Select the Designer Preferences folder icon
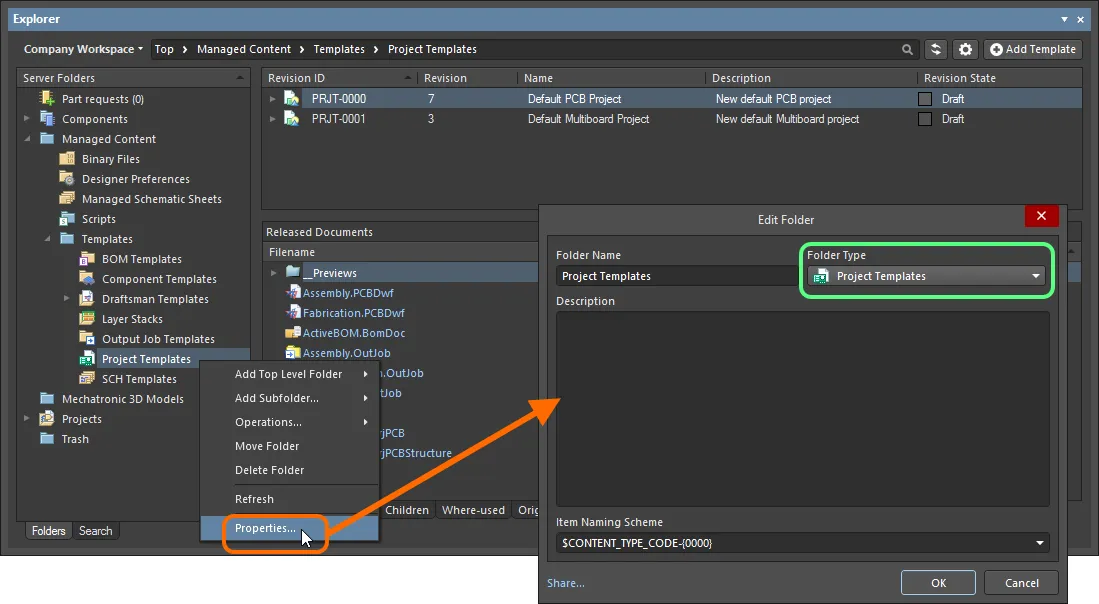The height and width of the screenshot is (604, 1099). [x=67, y=179]
